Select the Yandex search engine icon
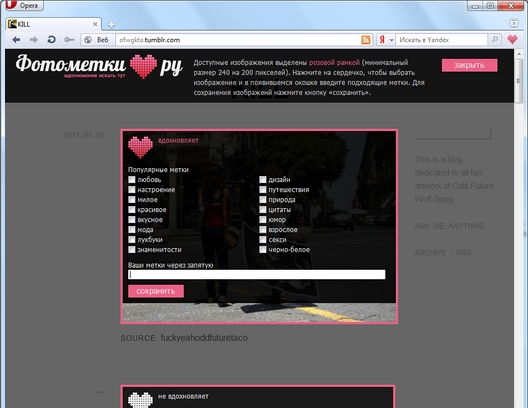This screenshot has height=408, width=528. point(382,40)
